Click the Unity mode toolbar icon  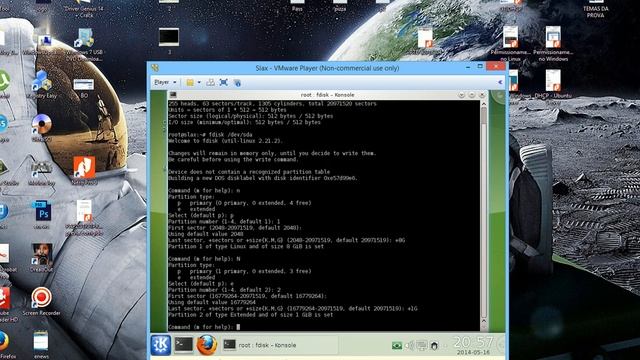click(x=237, y=82)
